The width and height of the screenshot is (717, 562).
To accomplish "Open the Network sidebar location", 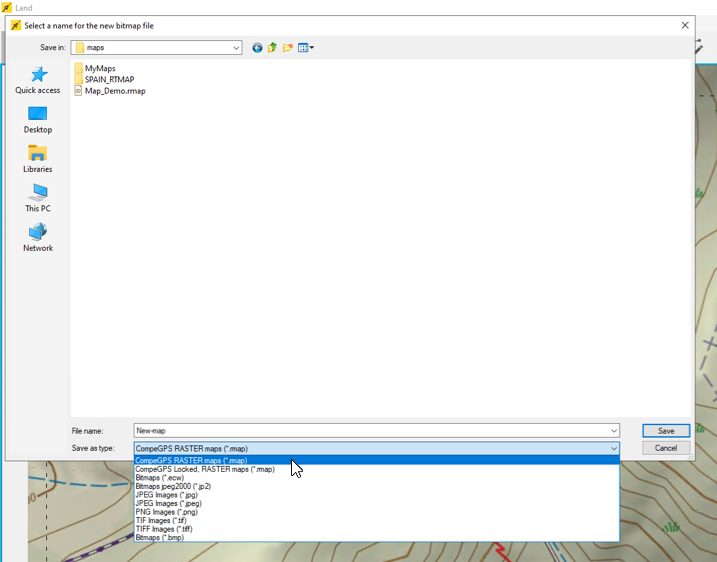I will tap(37, 238).
